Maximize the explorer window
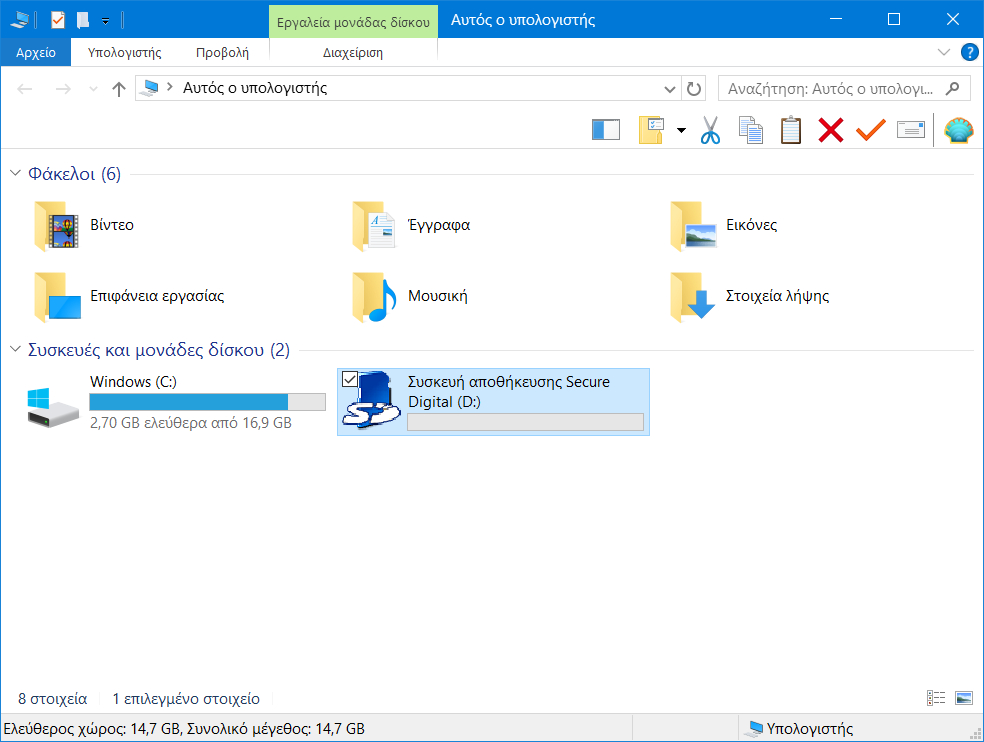The height and width of the screenshot is (742, 984). pyautogui.click(x=894, y=19)
